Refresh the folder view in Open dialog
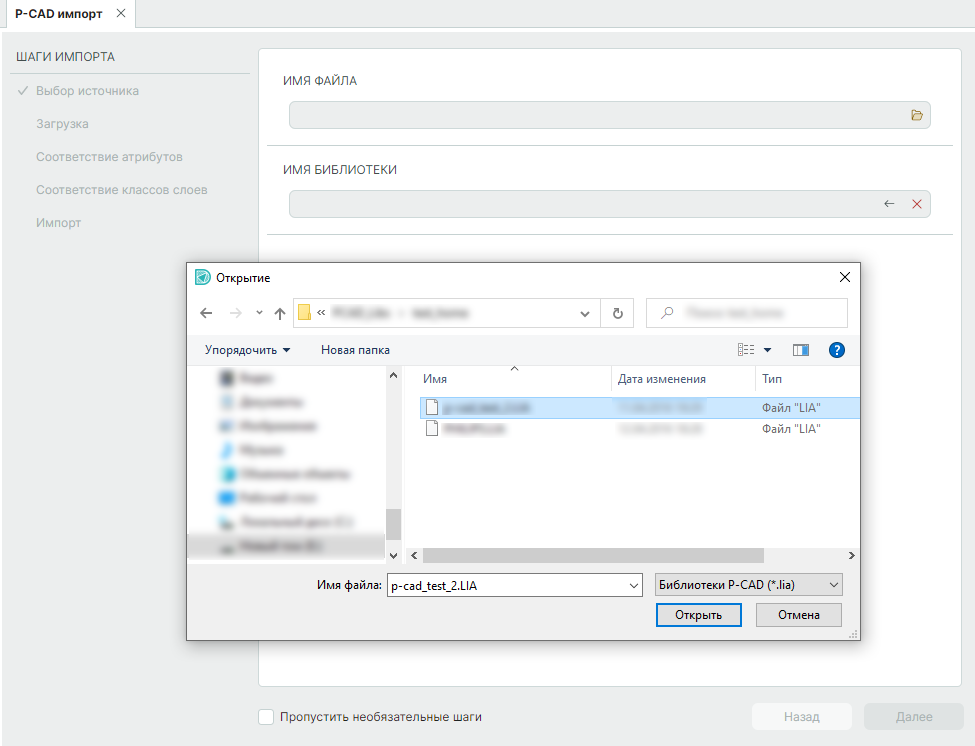The image size is (975, 746). tap(617, 313)
